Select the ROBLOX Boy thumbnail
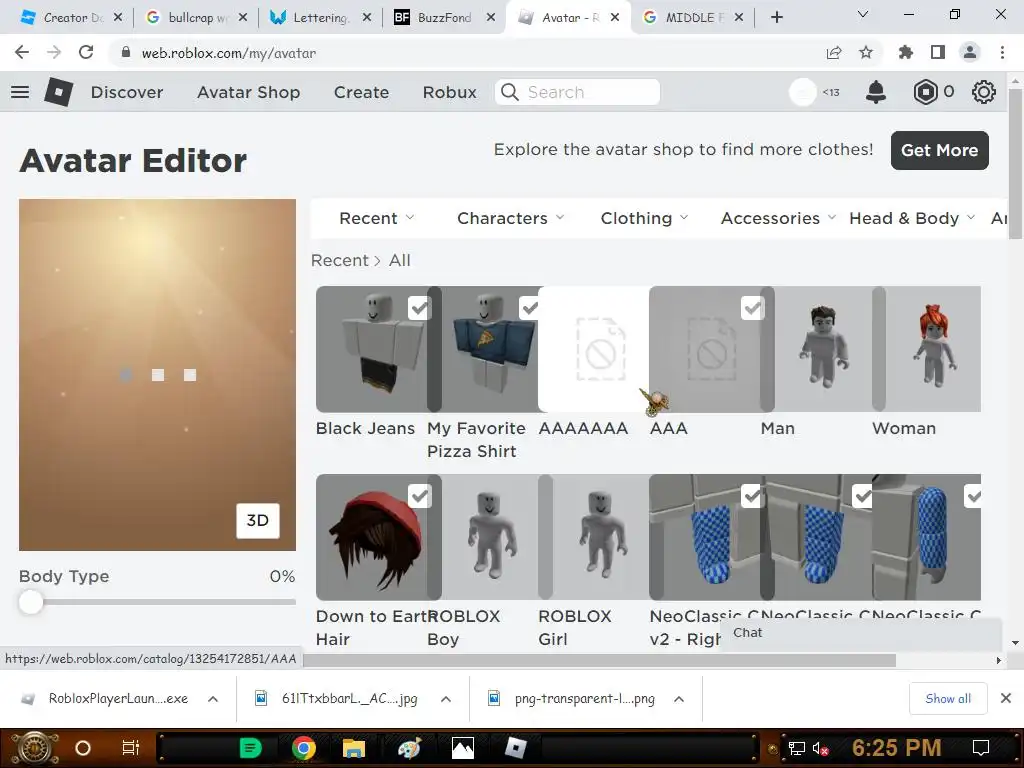This screenshot has height=768, width=1024. click(x=490, y=537)
